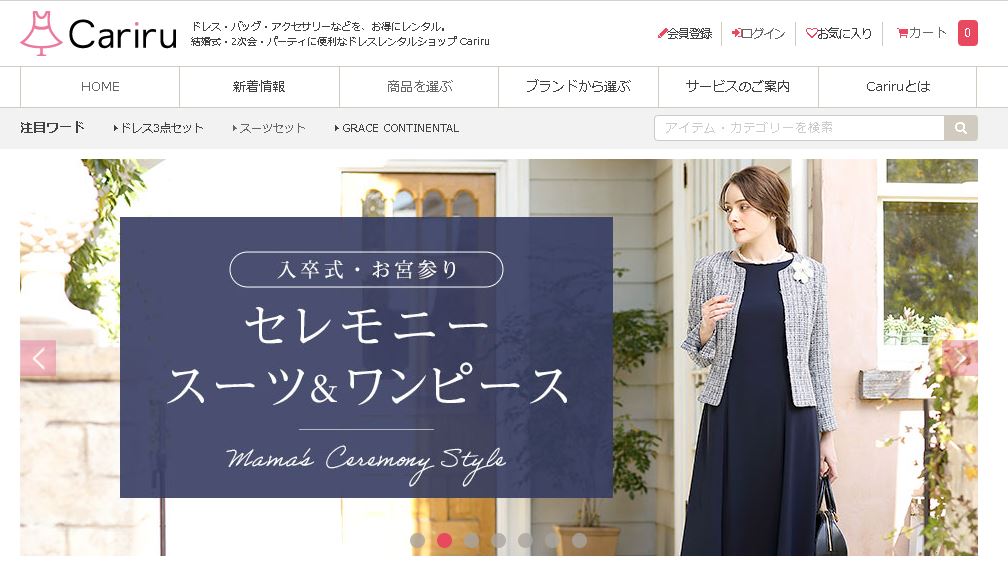Show previous slide with left arrow

pos(38,358)
